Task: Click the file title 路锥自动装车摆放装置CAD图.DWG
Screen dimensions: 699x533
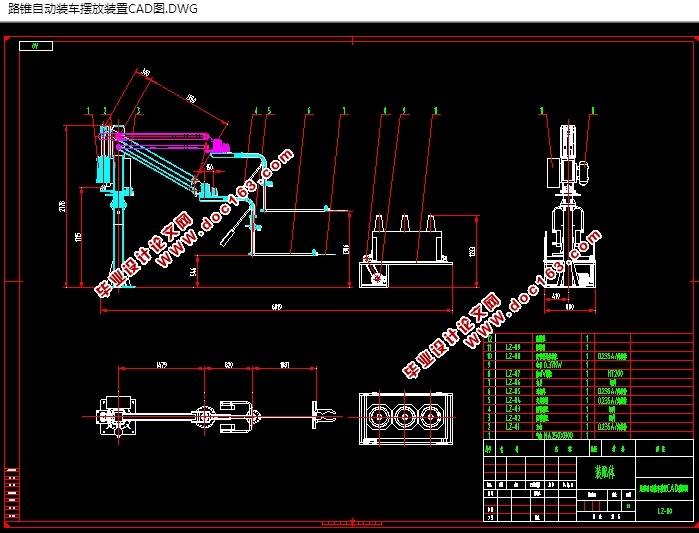Action: tap(103, 8)
